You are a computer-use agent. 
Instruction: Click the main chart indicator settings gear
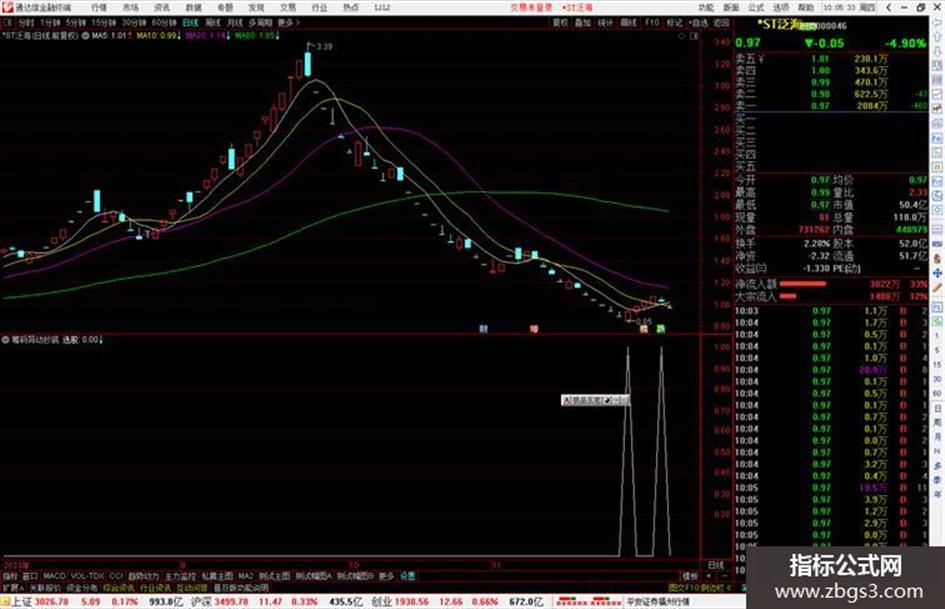pyautogui.click(x=86, y=36)
